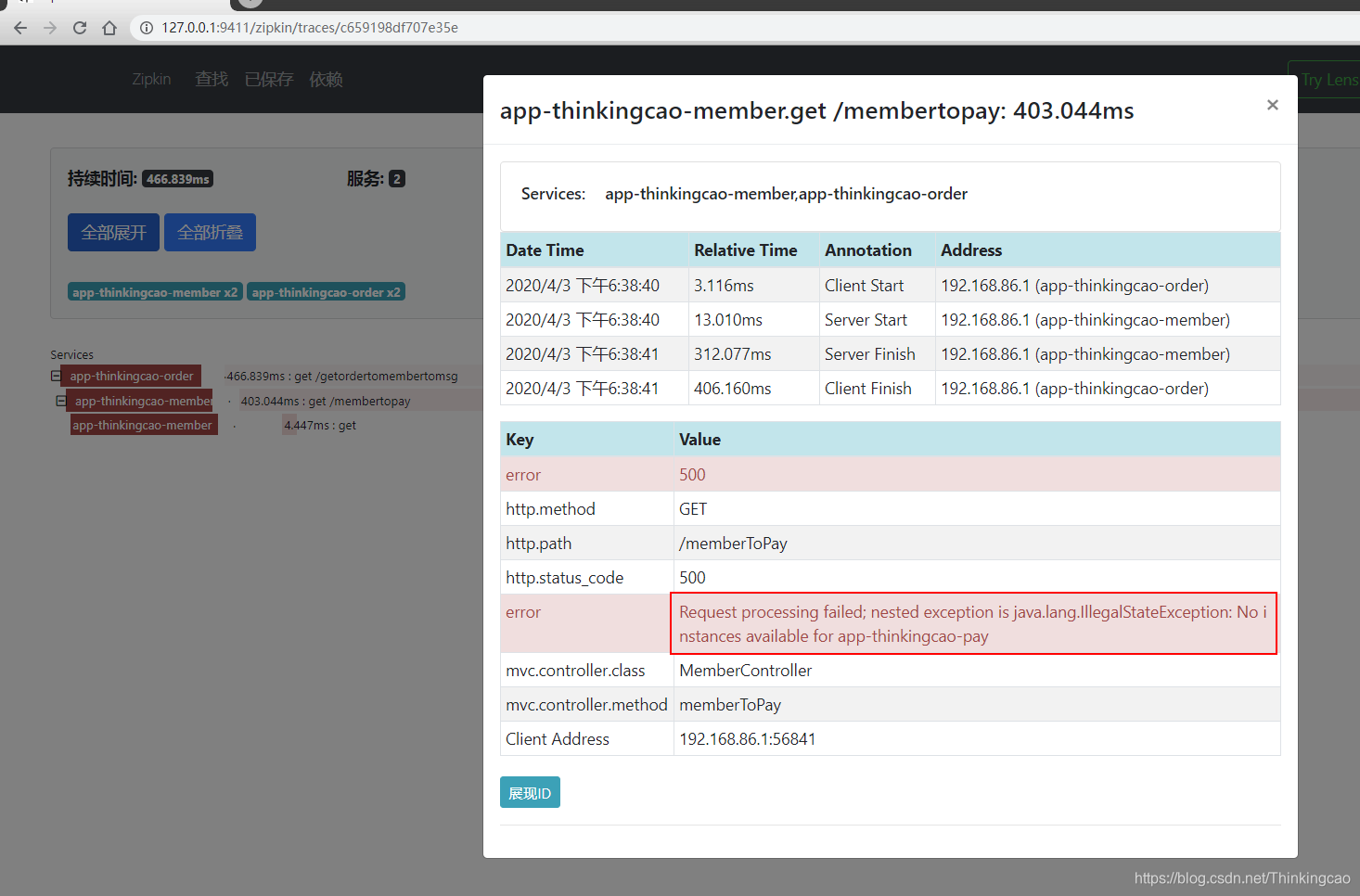Click the mvc.controller.method key cell
Viewport: 1360px width, 896px height.
point(587,705)
